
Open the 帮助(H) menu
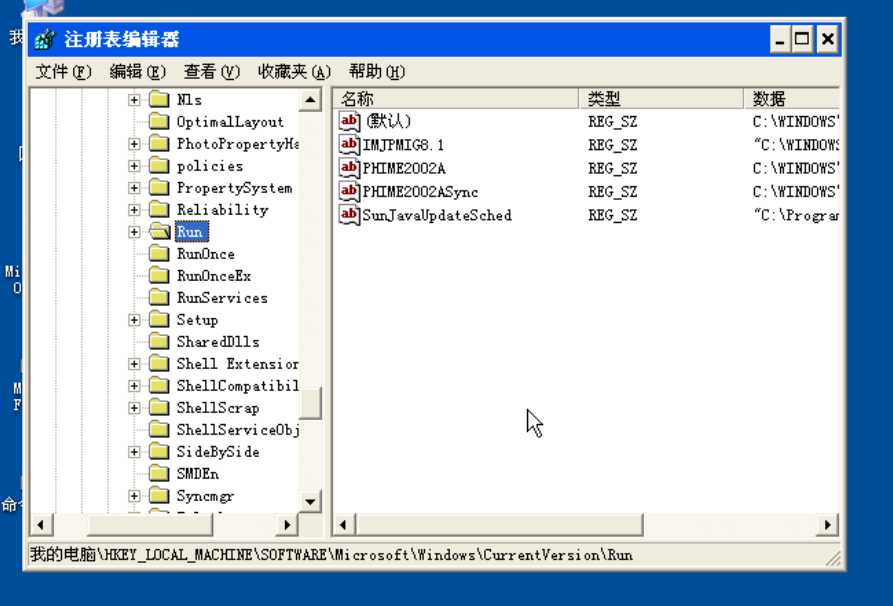click(376, 72)
